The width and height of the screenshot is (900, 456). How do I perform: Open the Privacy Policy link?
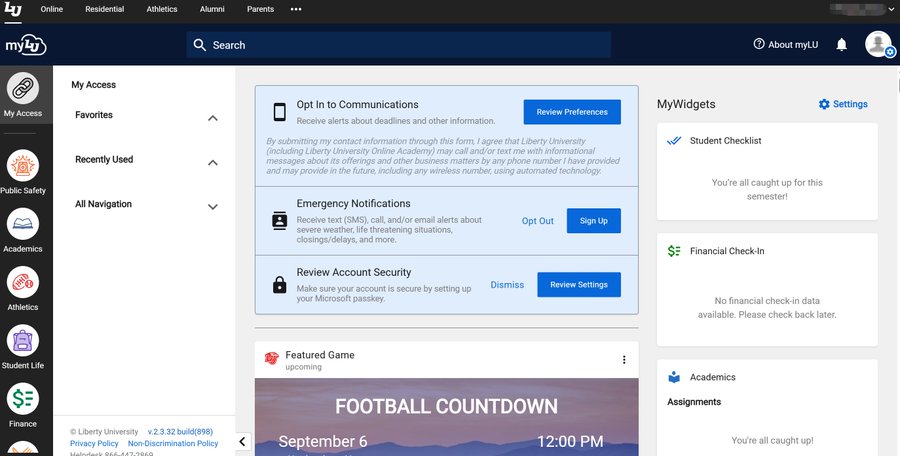94,443
